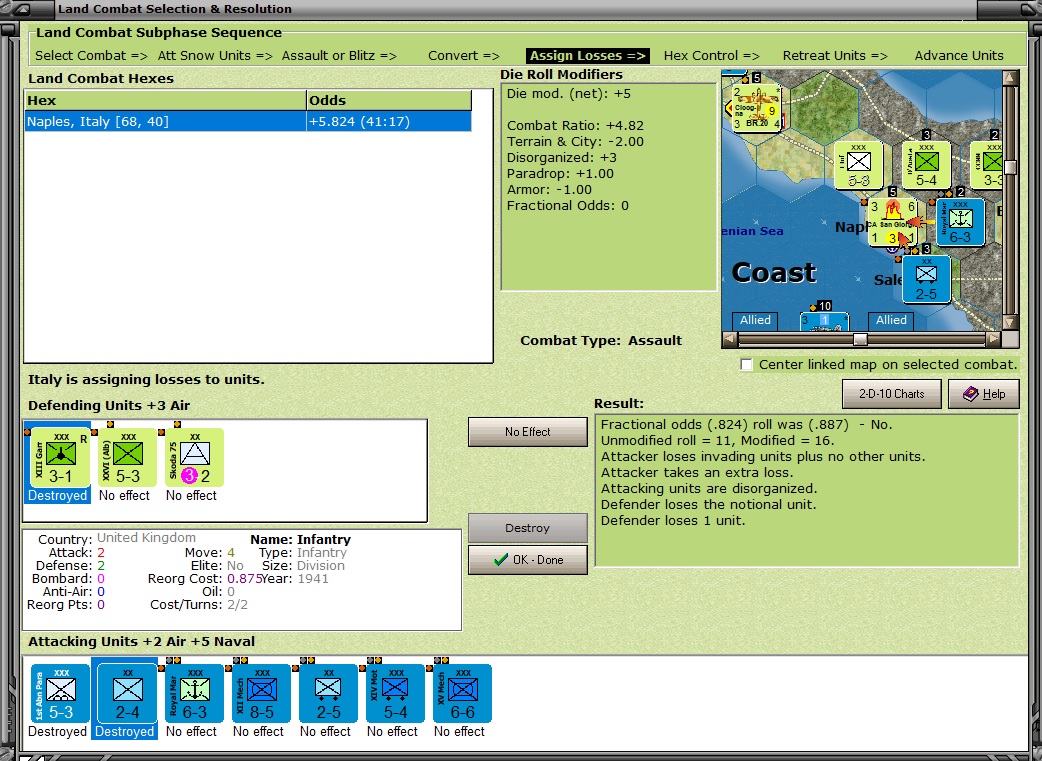Click the window title bar text
Viewport: 1042px width, 761px height.
coord(175,9)
